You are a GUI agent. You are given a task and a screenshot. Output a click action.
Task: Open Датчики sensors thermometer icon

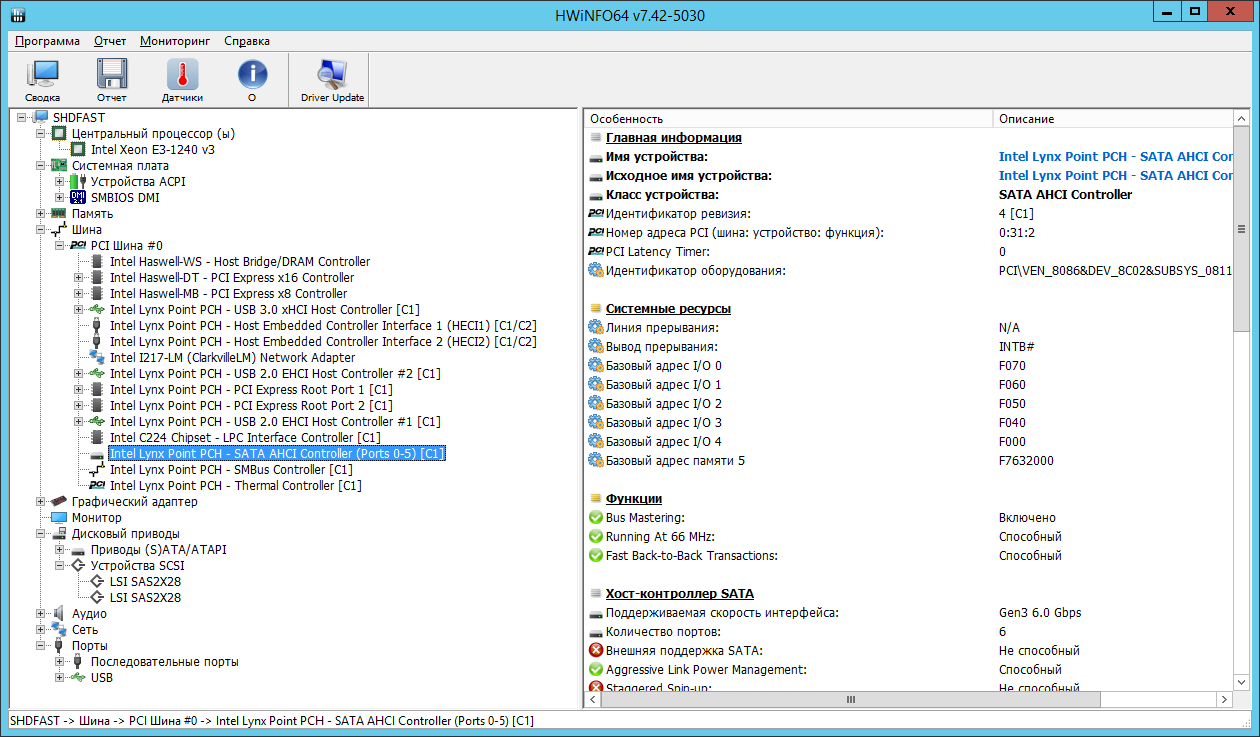[182, 75]
